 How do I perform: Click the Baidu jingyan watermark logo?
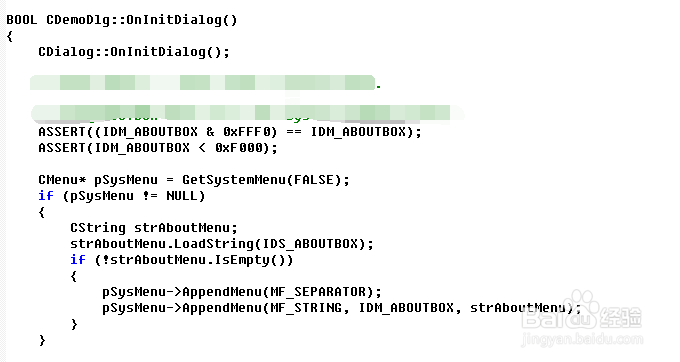pyautogui.click(x=581, y=311)
